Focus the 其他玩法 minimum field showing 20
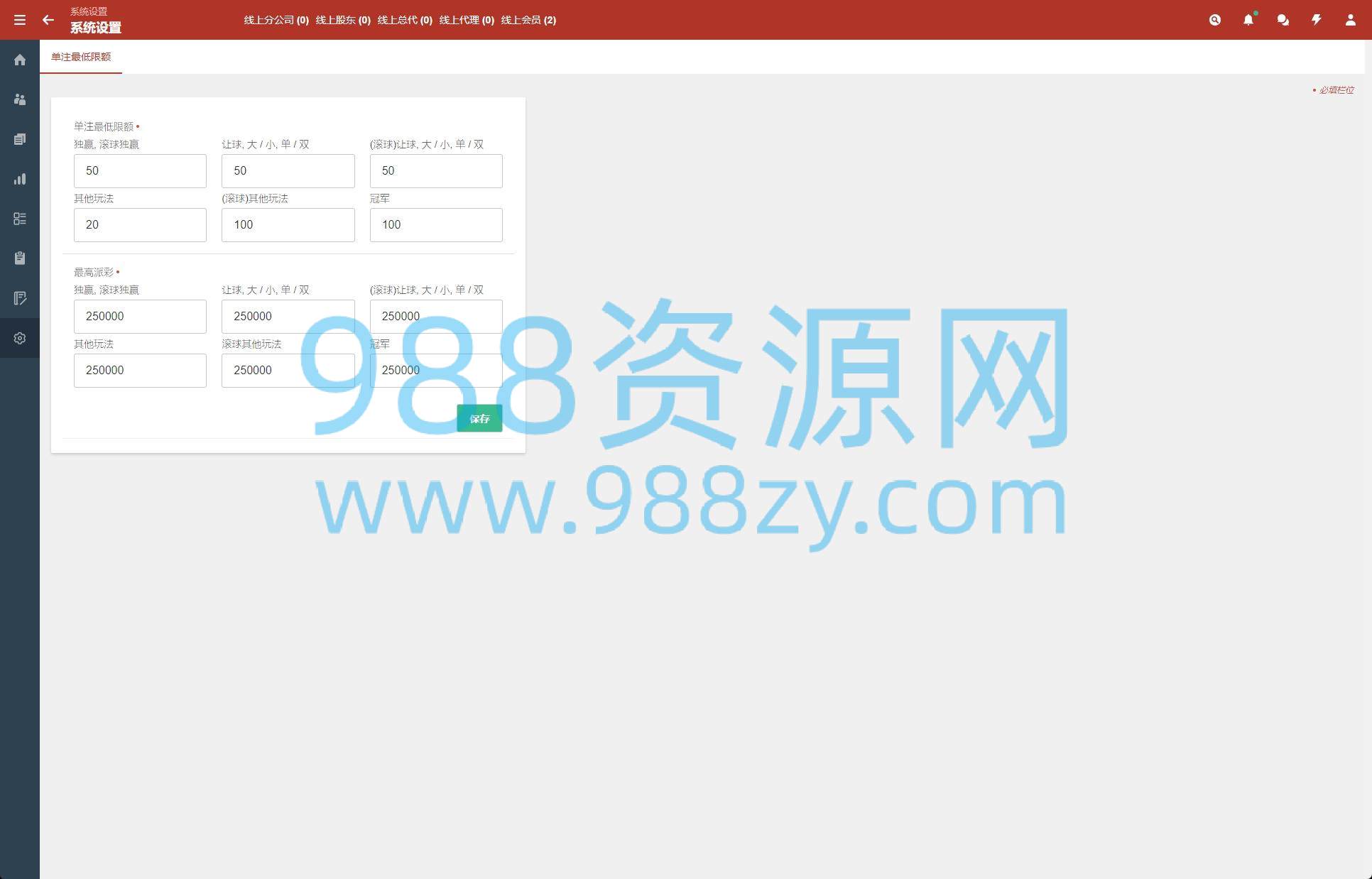Image resolution: width=1372 pixels, height=879 pixels. click(x=140, y=225)
